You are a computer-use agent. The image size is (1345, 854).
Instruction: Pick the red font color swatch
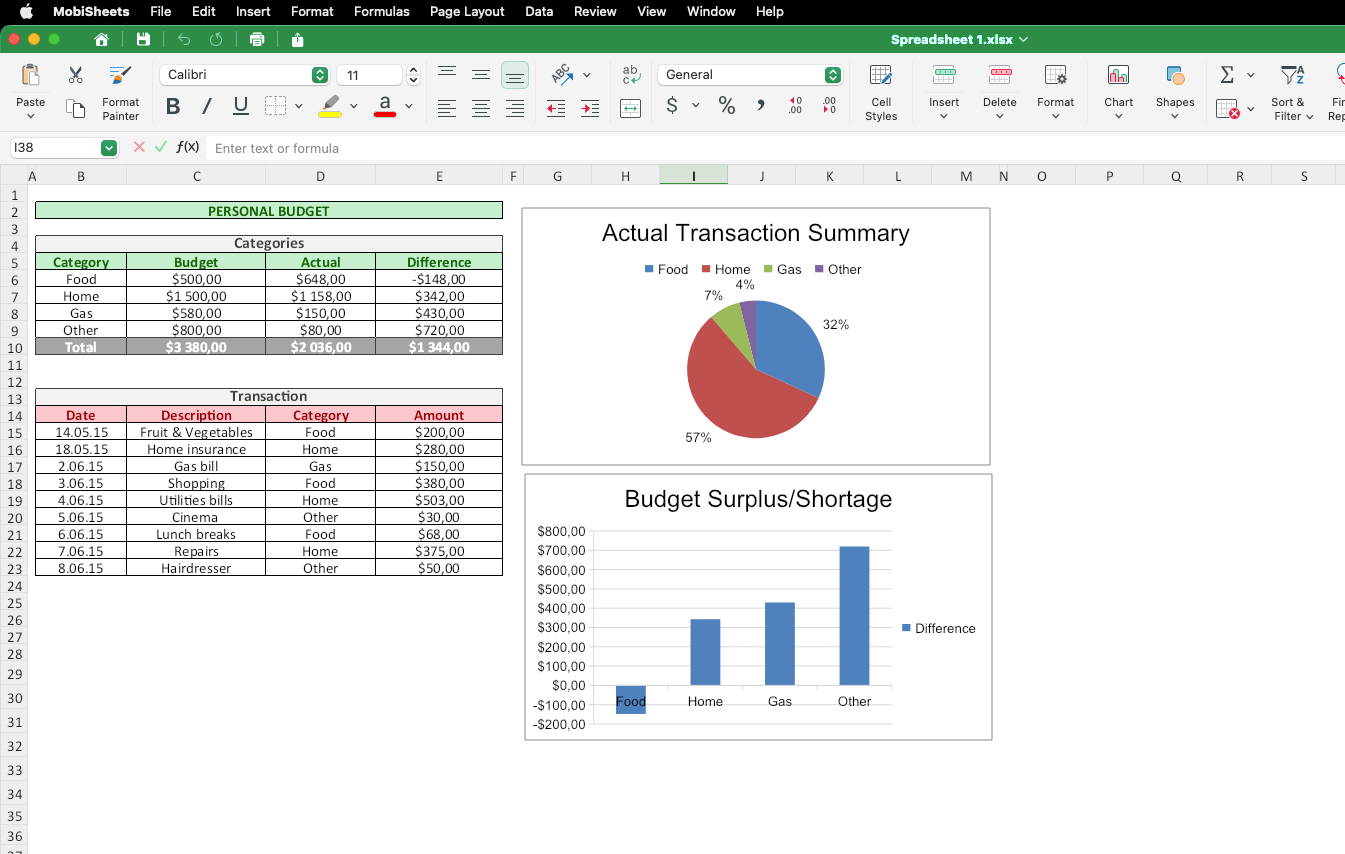click(386, 112)
